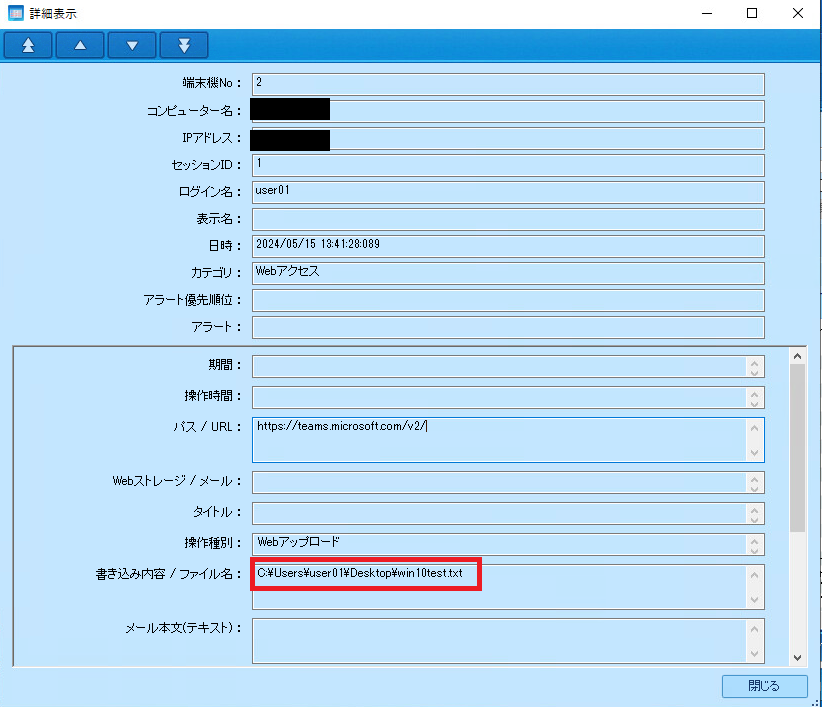The width and height of the screenshot is (822, 707).
Task: Jump to the first record arrow button
Action: tap(28, 45)
